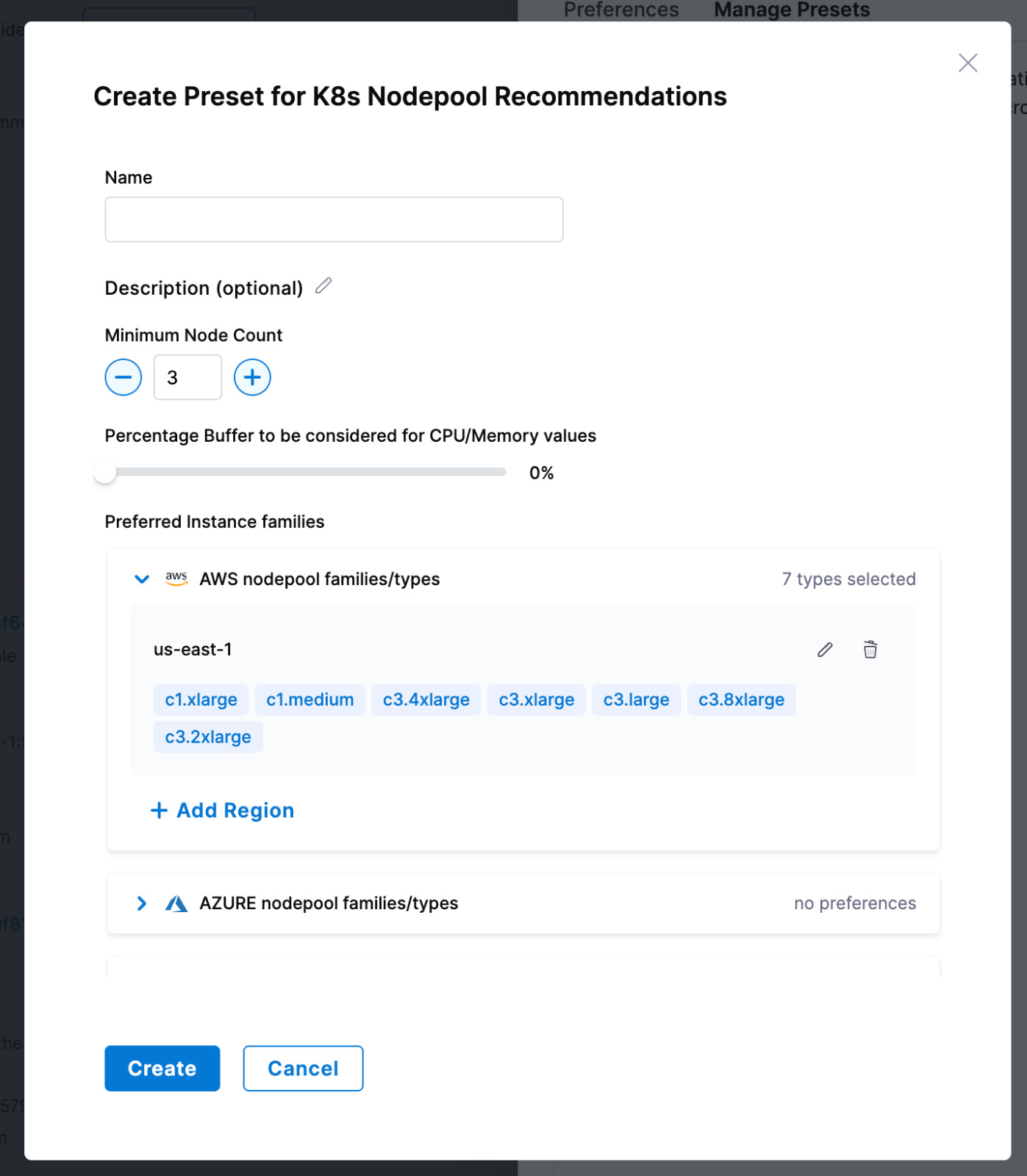Click the percentage buffer slider handle

coord(105,473)
